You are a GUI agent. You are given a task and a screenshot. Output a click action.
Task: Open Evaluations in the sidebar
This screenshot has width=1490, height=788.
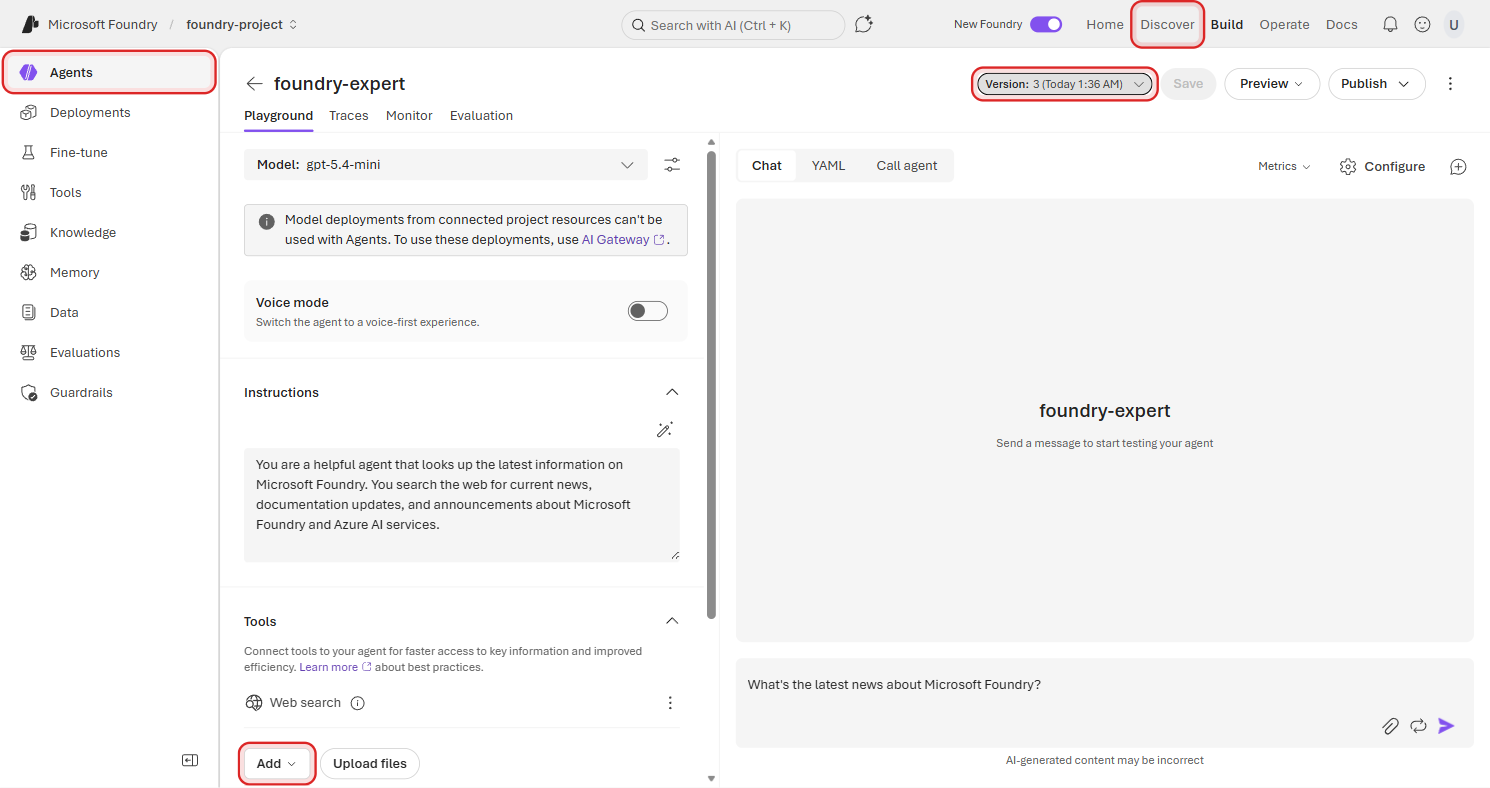[110, 353]
